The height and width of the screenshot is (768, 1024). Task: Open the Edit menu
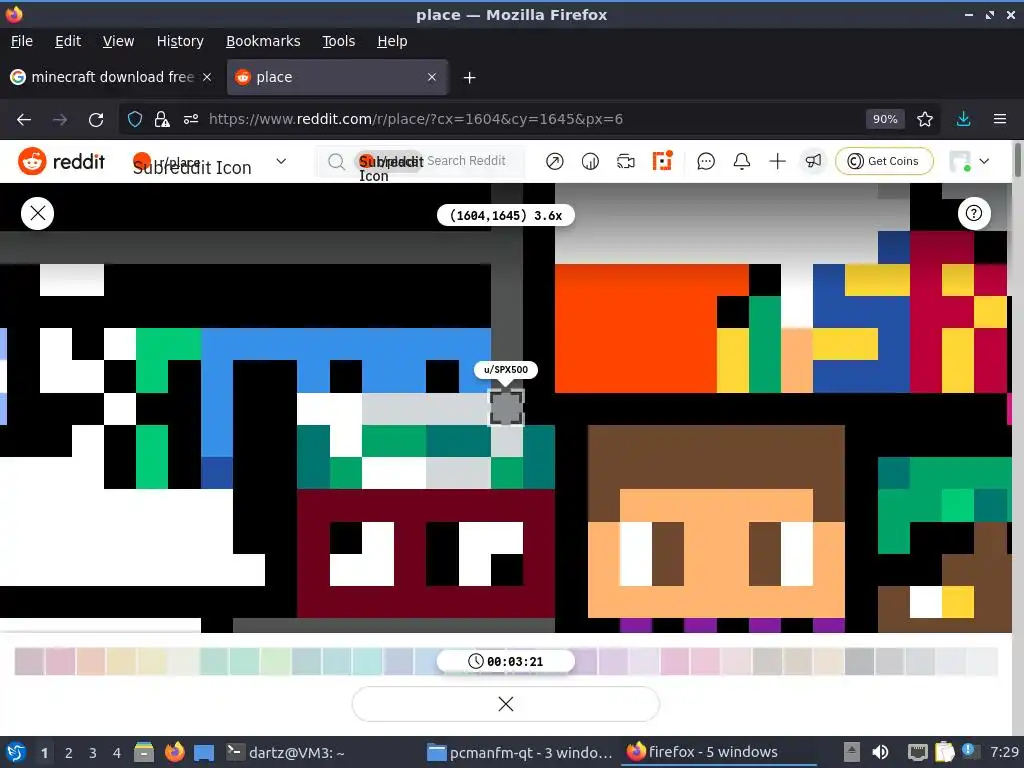tap(68, 41)
